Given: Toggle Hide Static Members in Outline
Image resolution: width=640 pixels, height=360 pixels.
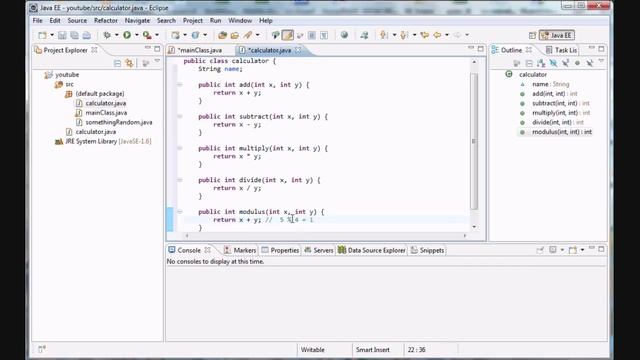Looking at the screenshot, I should coord(565,63).
